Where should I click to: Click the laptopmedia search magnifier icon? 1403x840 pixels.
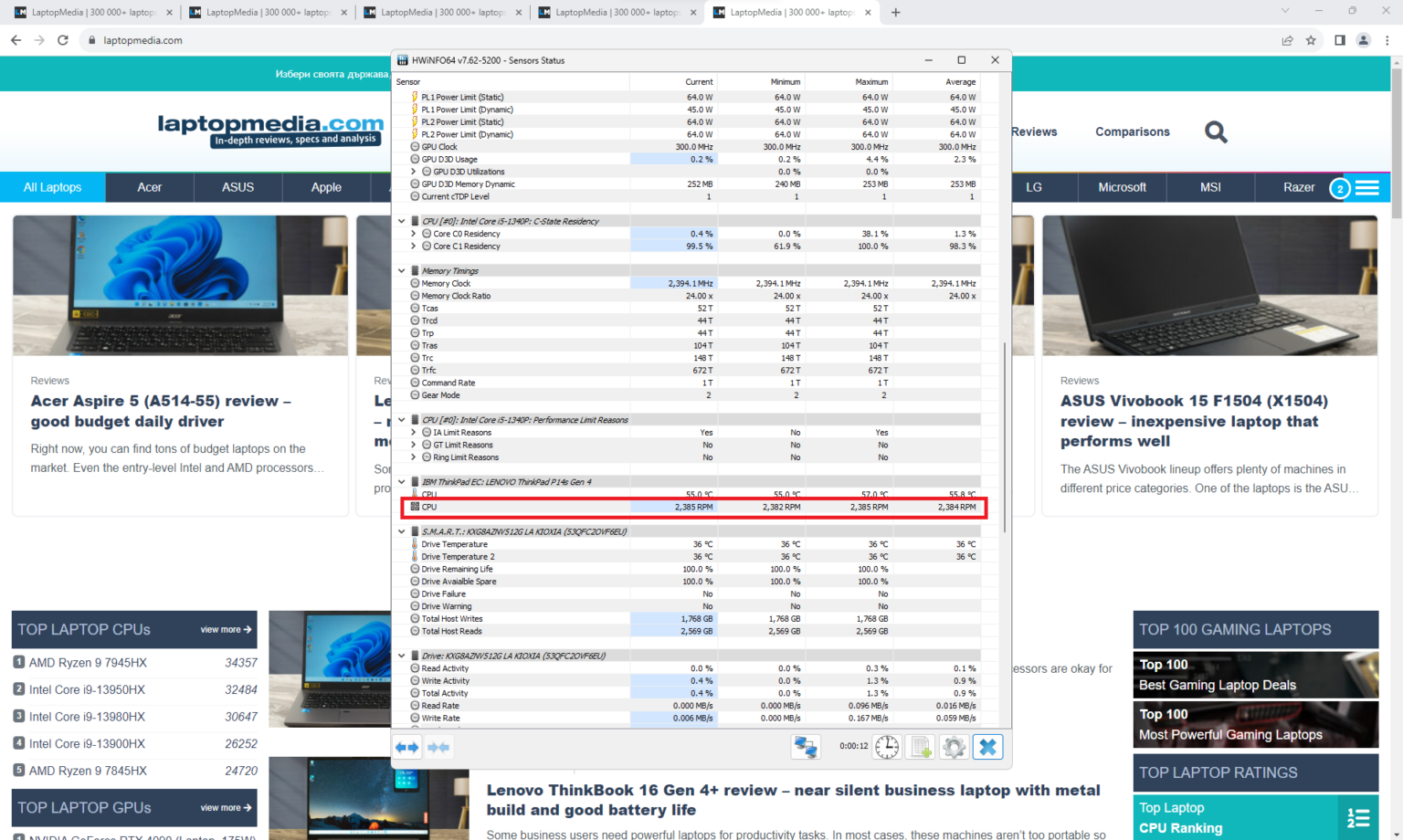pos(1216,132)
